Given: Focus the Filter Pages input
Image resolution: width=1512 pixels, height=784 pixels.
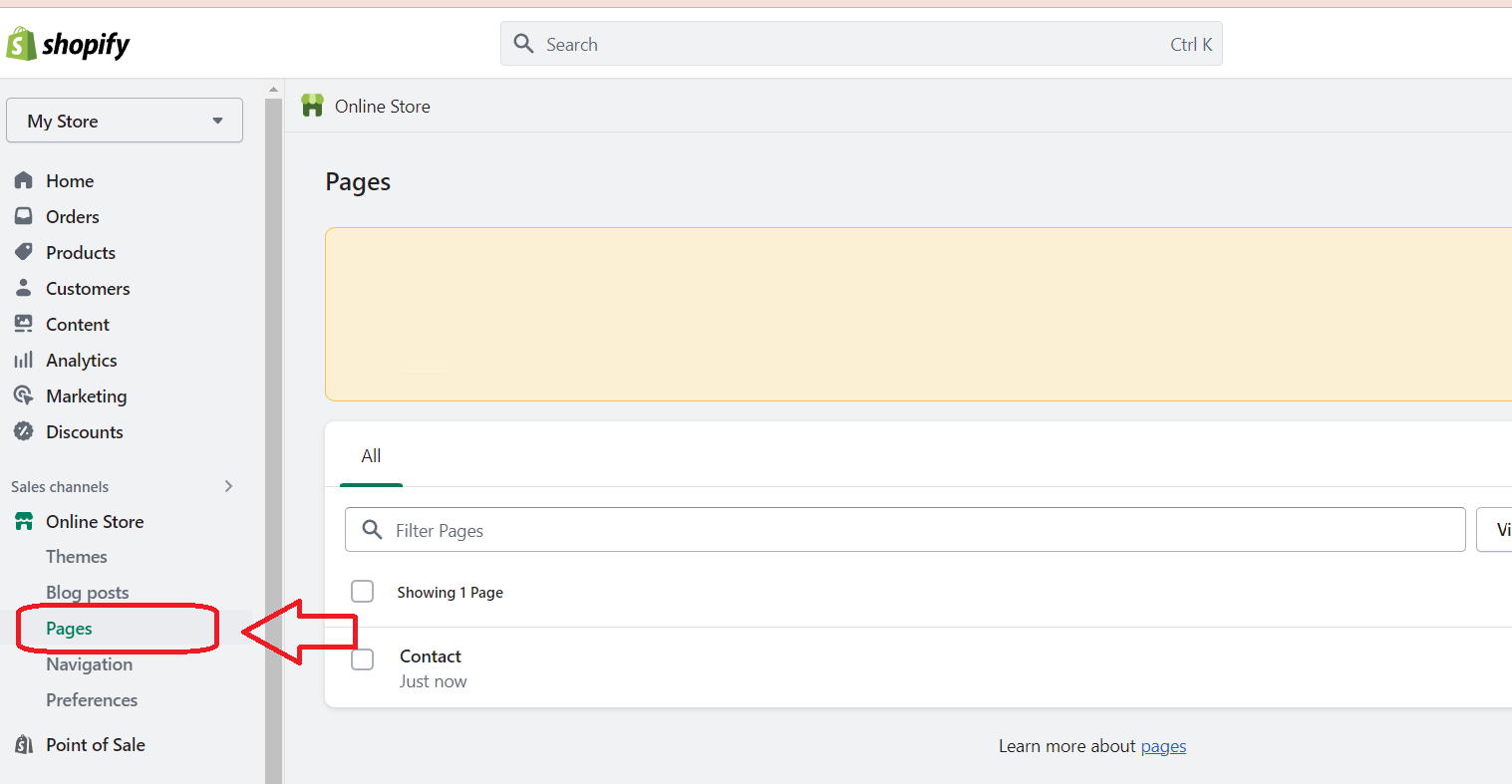Looking at the screenshot, I should pyautogui.click(x=905, y=529).
